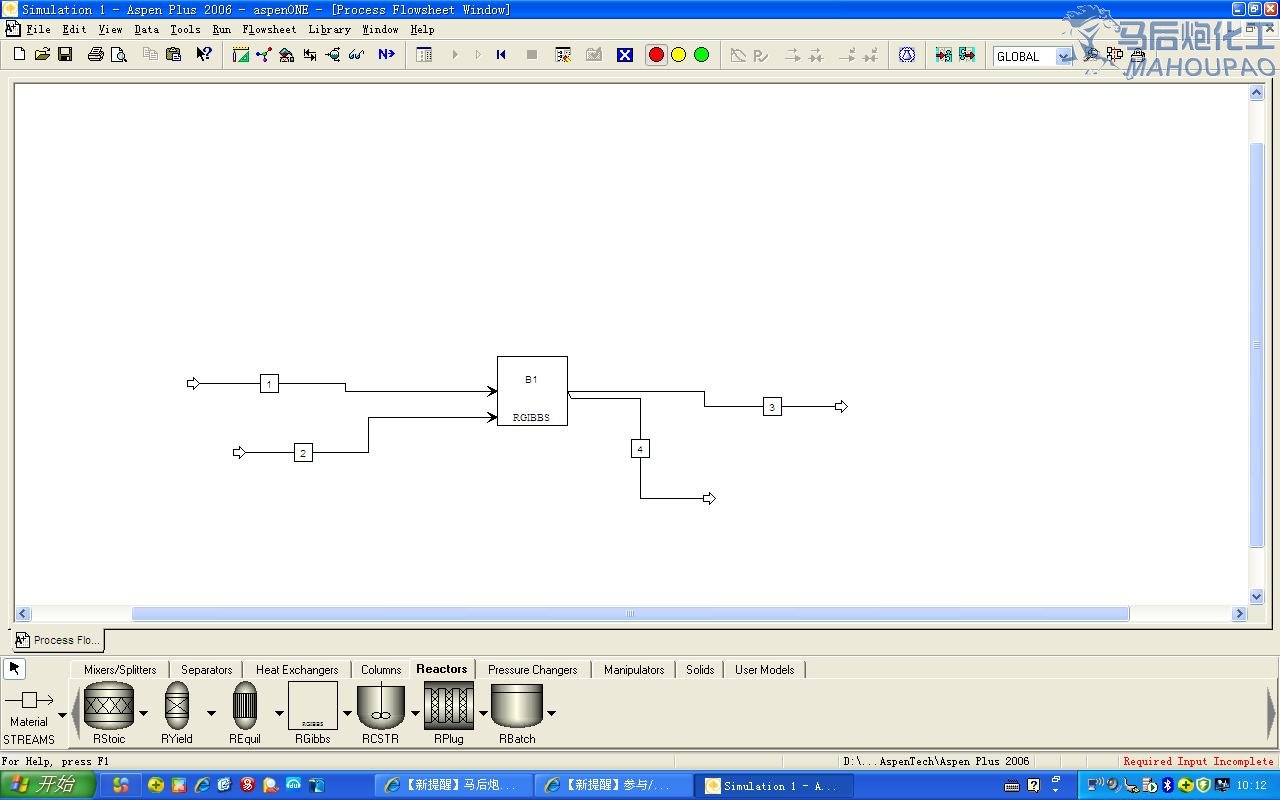Open a file with the folder icon
The height and width of the screenshot is (800, 1280).
pos(42,55)
